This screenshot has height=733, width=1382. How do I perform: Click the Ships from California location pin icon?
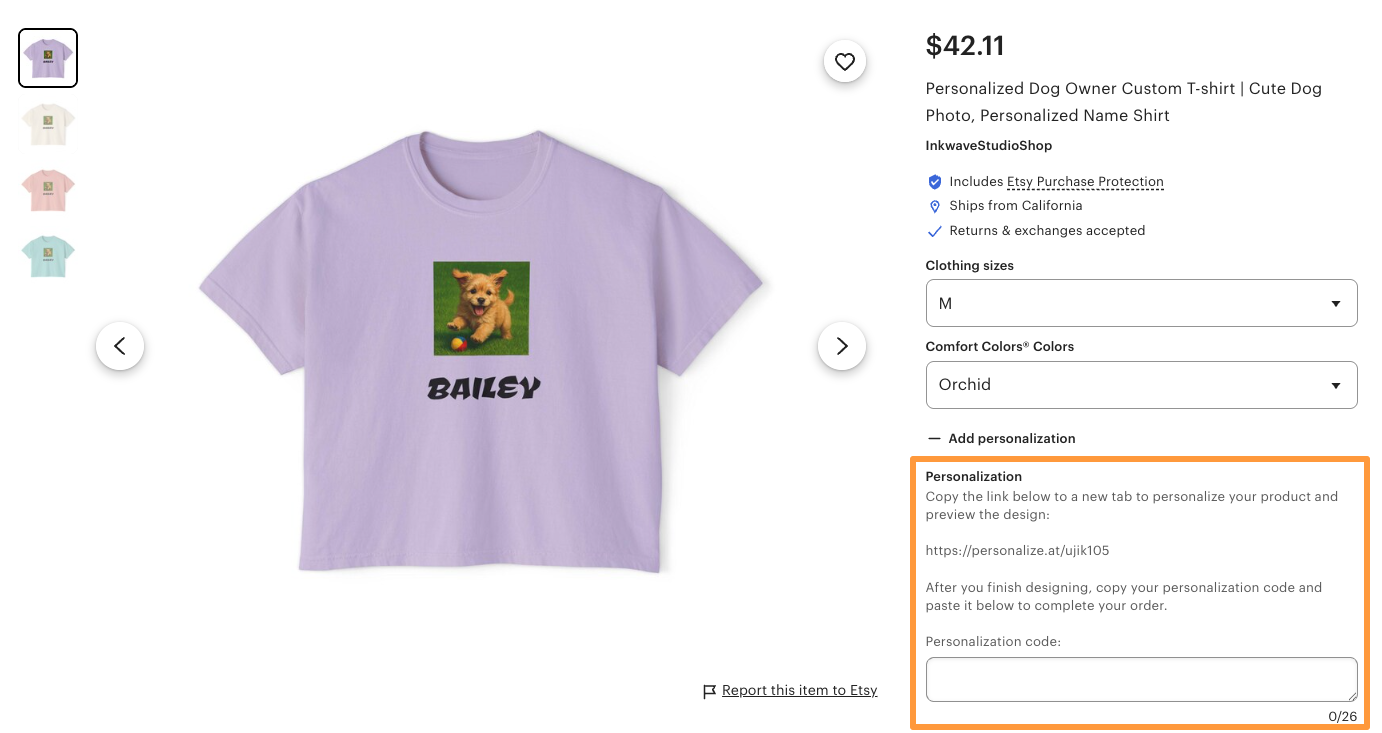pos(934,206)
